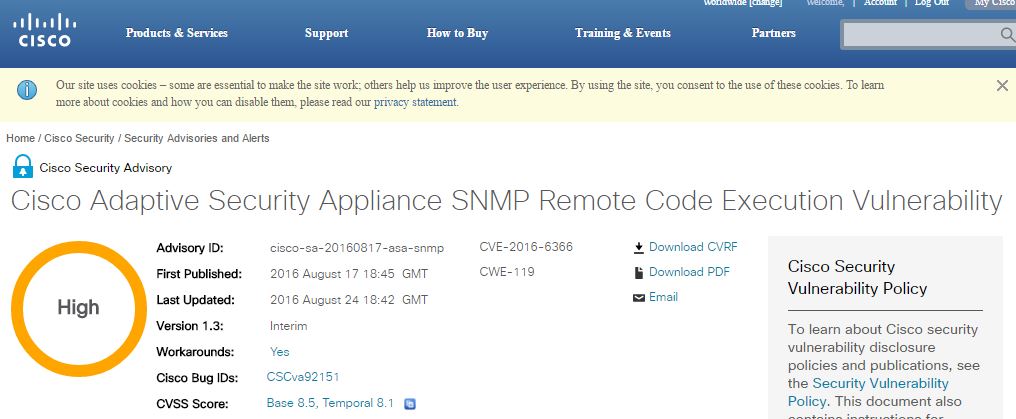The image size is (1016, 419).
Task: Open Cisco bug ID CSCva92151
Action: point(303,377)
